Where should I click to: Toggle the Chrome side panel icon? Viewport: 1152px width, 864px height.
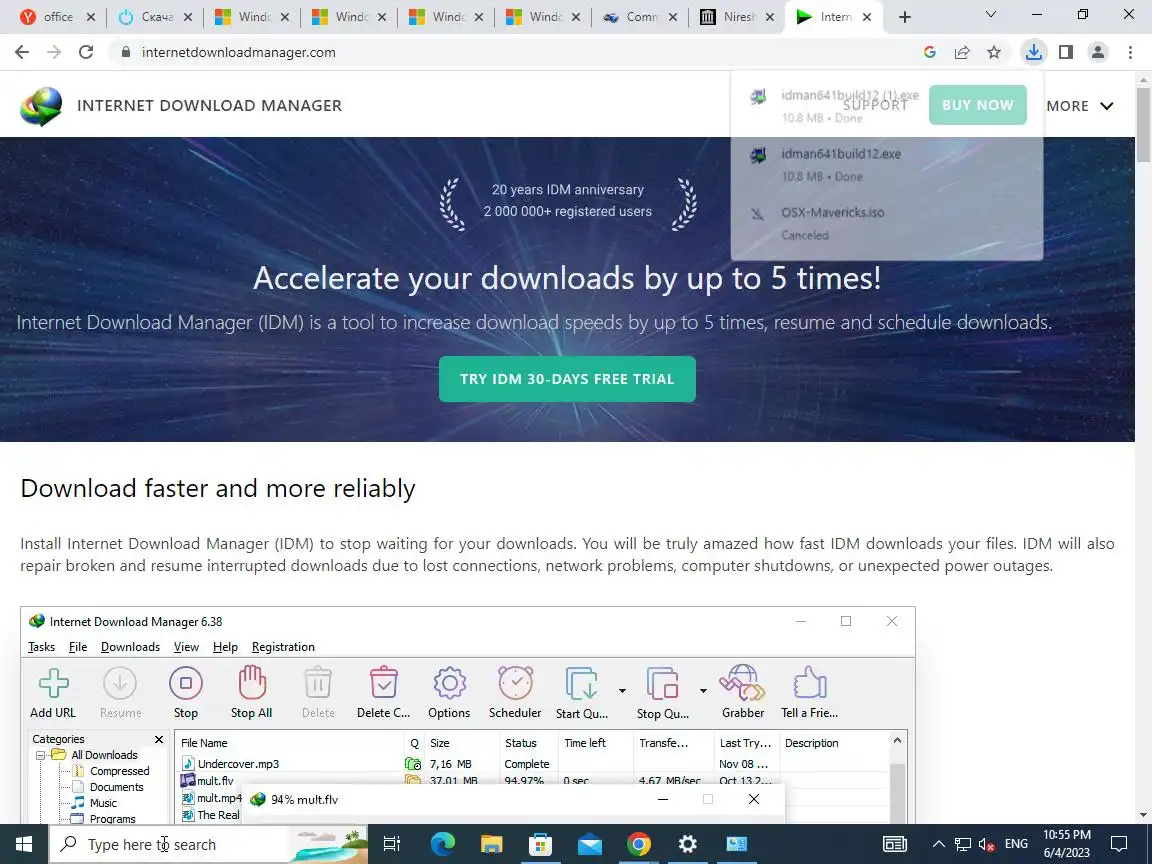[x=1066, y=52]
